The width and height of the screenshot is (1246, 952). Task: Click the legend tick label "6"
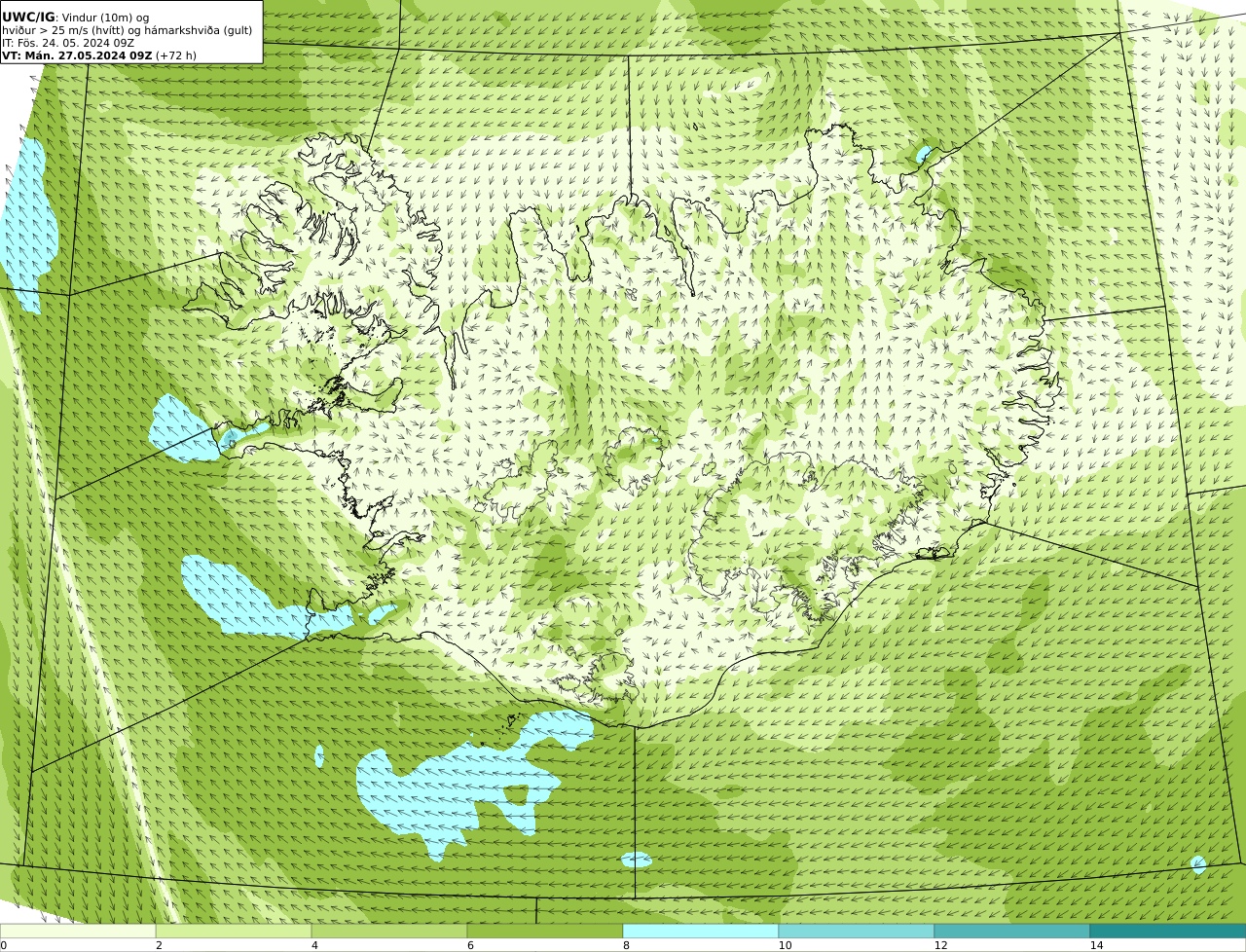tap(470, 945)
